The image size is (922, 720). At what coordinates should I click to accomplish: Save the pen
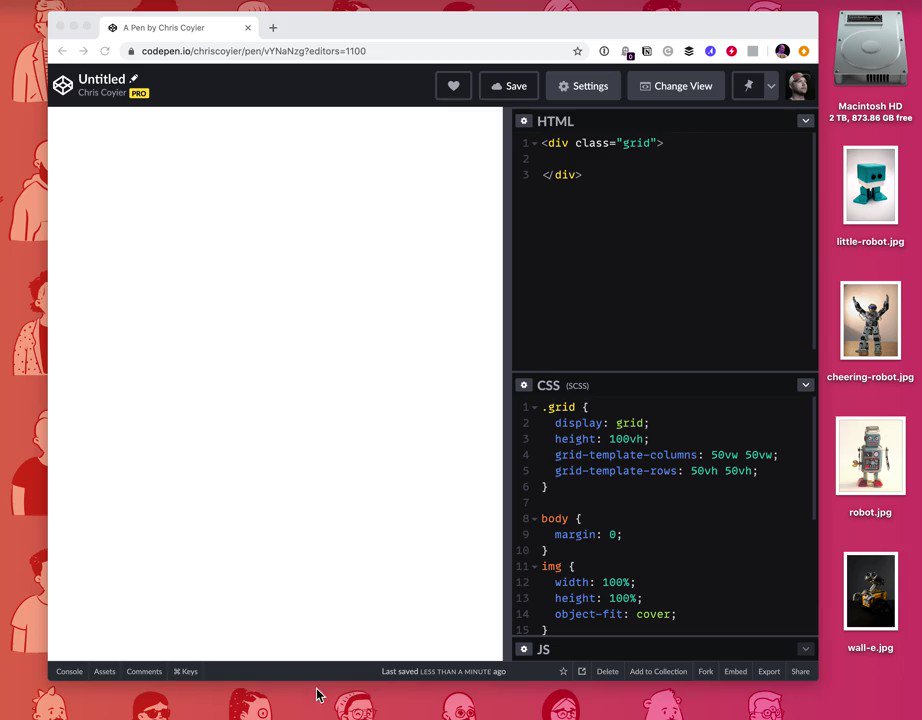(x=509, y=85)
